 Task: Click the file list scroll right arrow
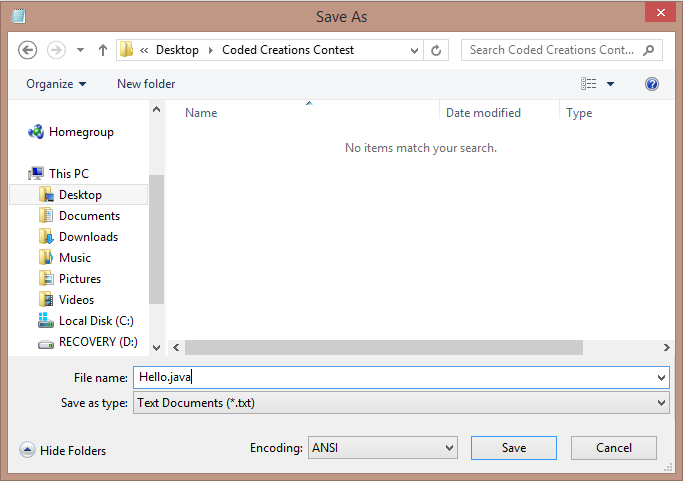[666, 347]
